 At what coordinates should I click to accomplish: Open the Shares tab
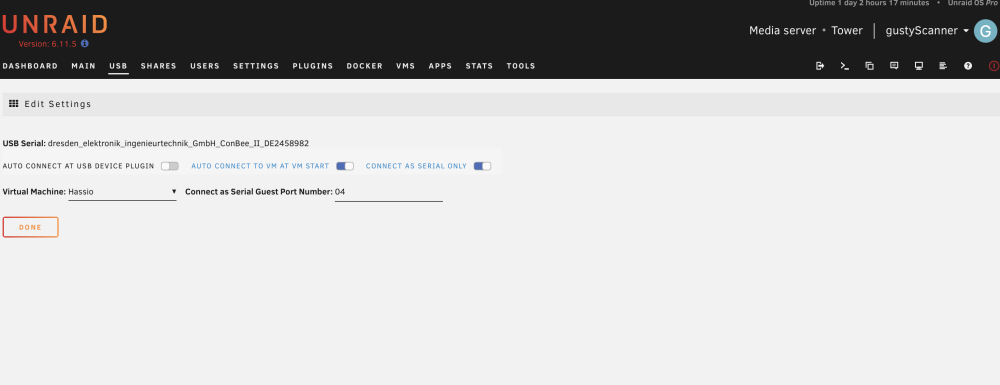[159, 66]
